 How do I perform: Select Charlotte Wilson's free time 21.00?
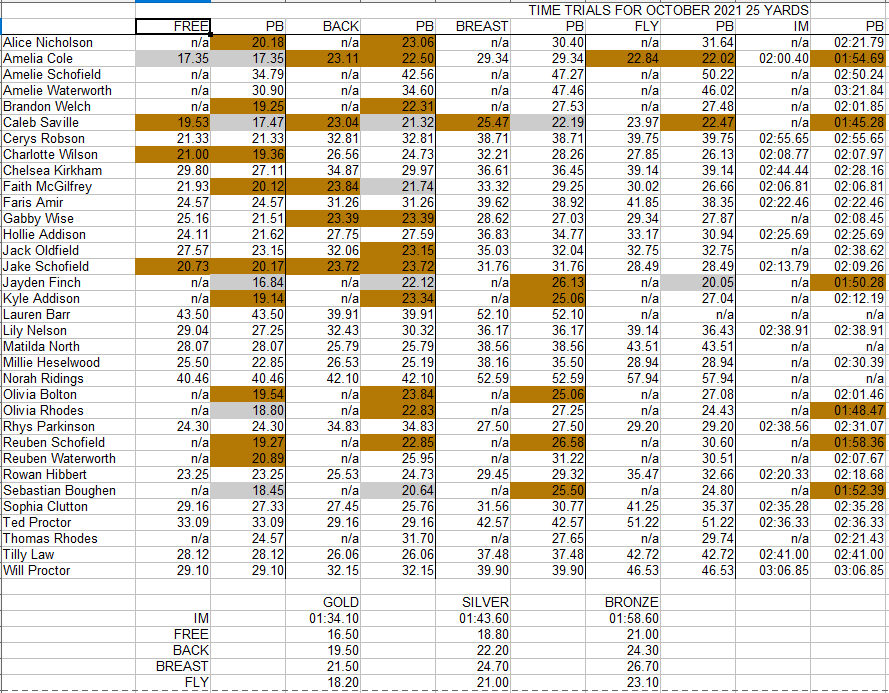(173, 154)
